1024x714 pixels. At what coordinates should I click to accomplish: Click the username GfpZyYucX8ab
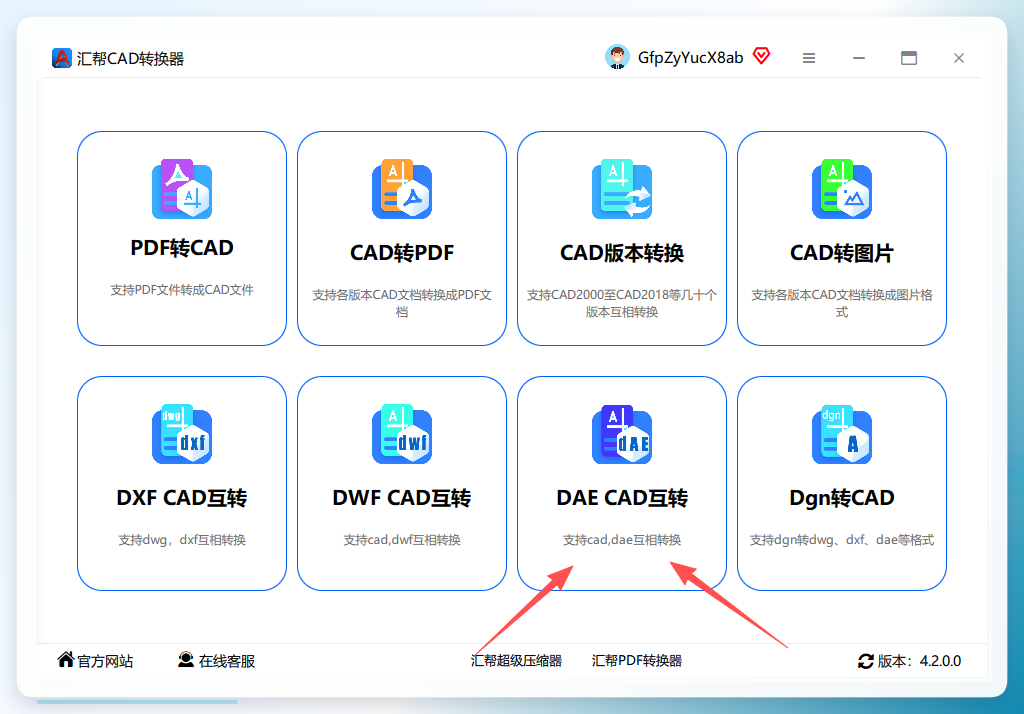pos(690,57)
